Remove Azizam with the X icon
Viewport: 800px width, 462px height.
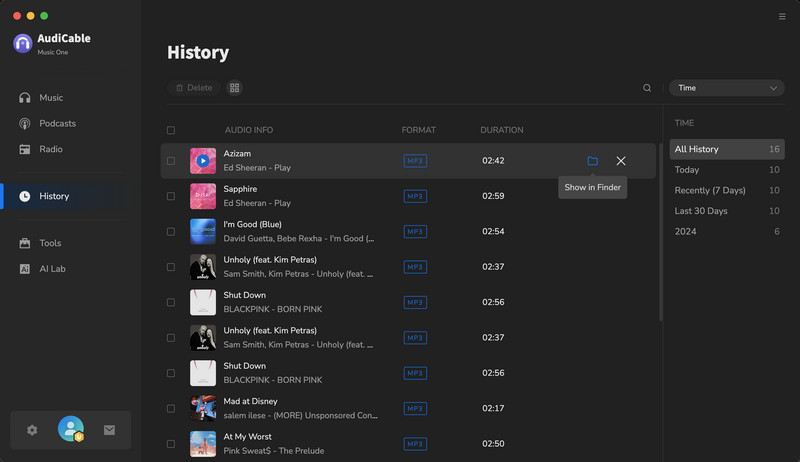621,161
